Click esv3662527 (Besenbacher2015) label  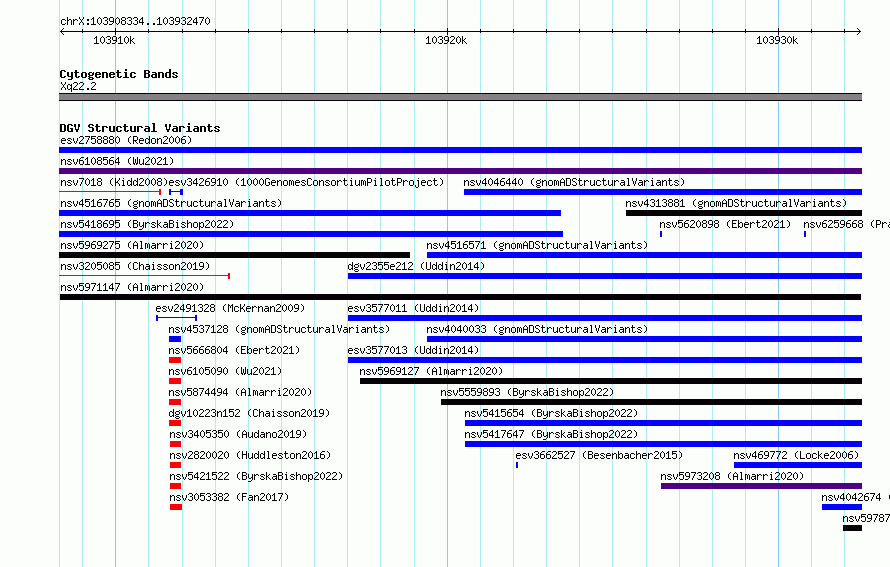click(599, 455)
